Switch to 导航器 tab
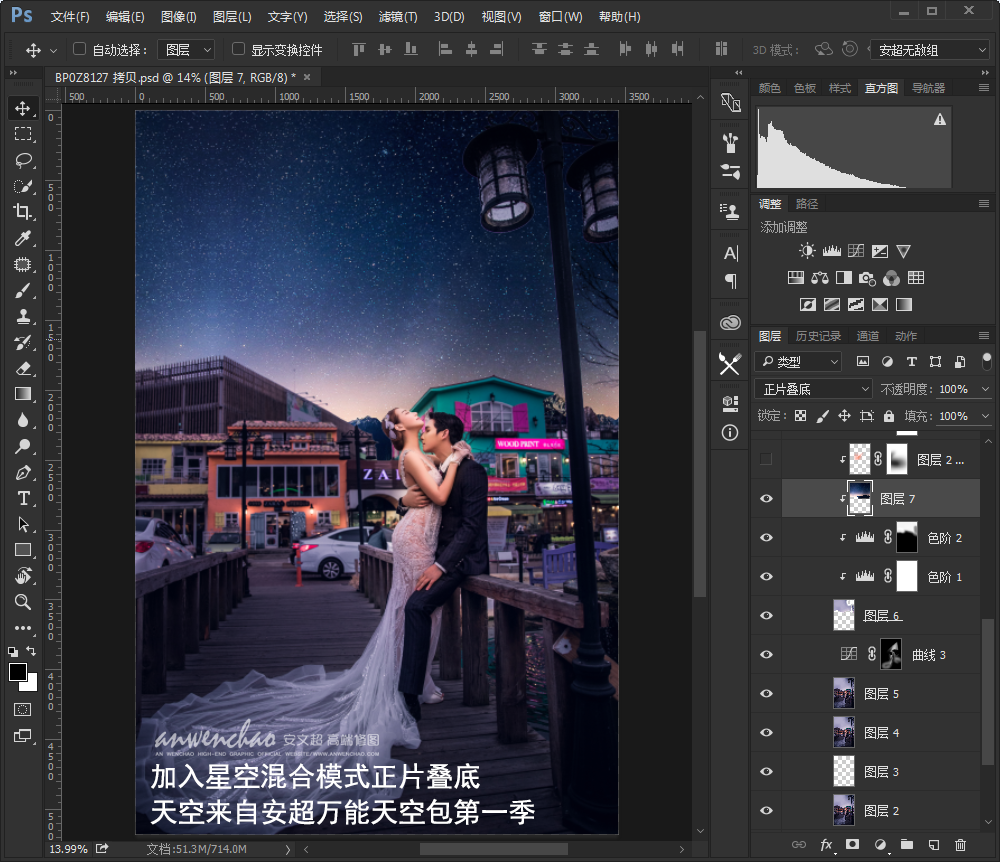This screenshot has height=862, width=1000. point(928,88)
